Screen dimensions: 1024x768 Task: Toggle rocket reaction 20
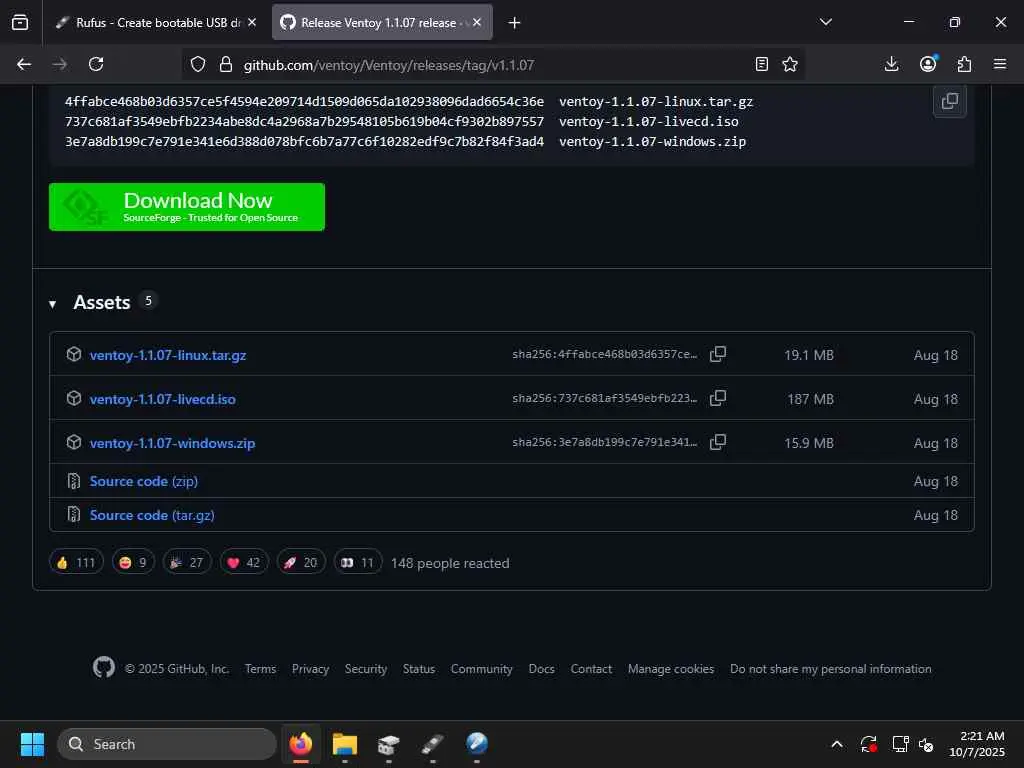[x=300, y=562]
